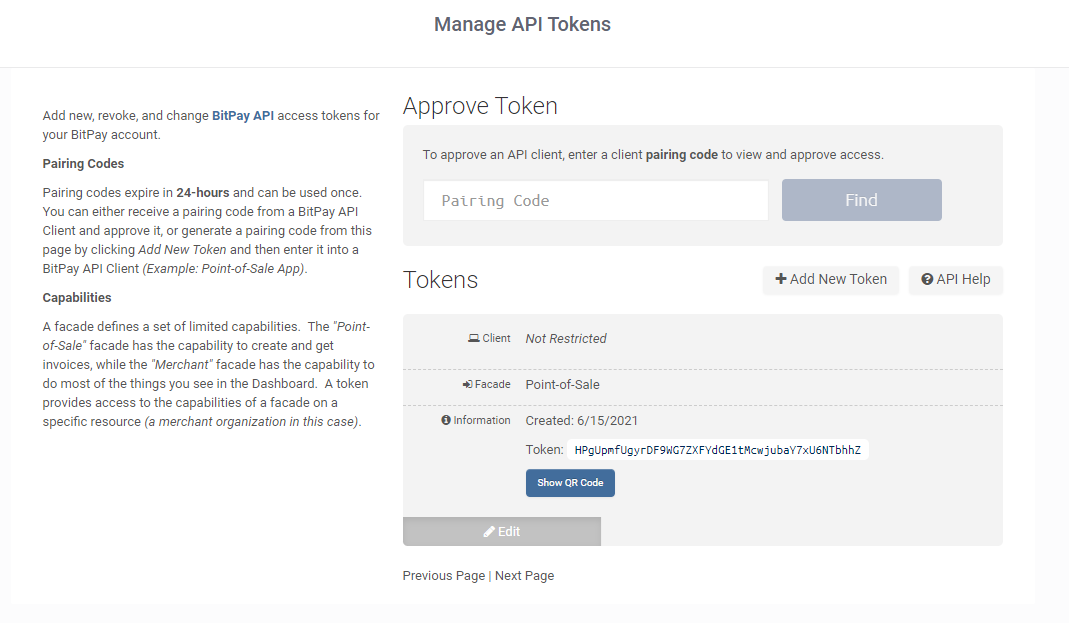
Task: Click the Created: 6/15/2021 text
Action: 582,421
